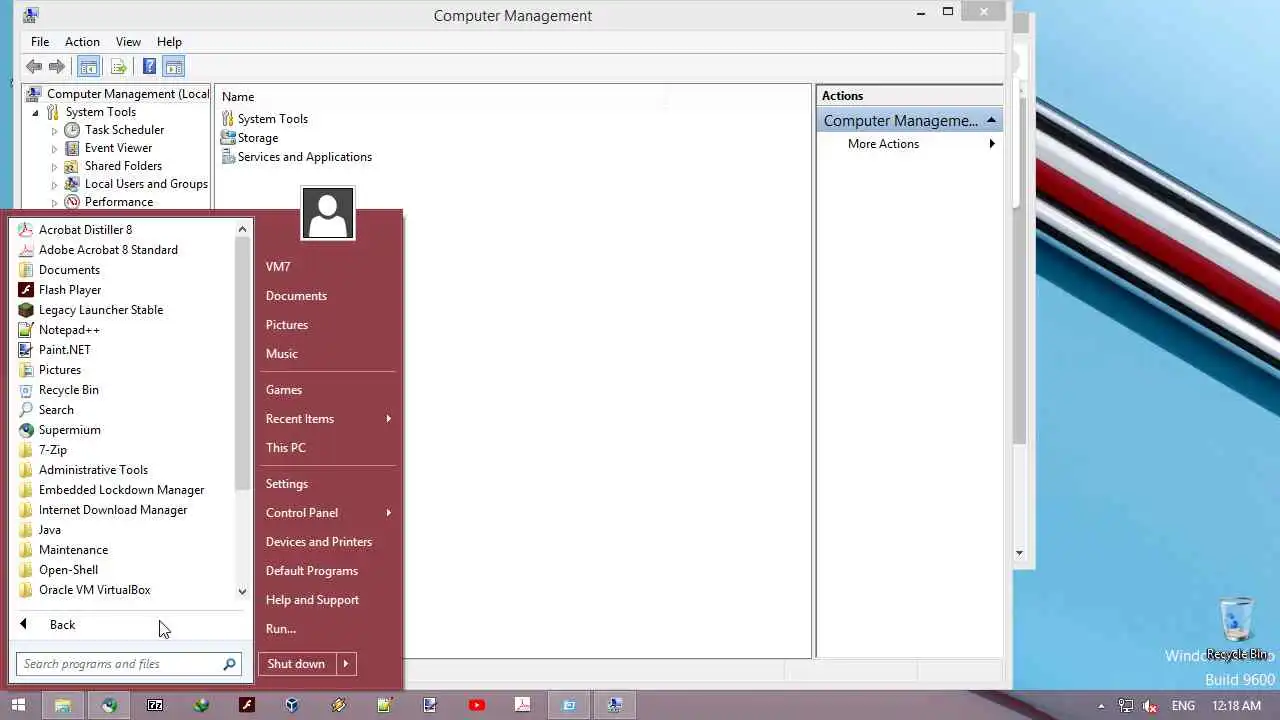Expand the Shared Folders node
The image size is (1280, 720).
click(55, 166)
